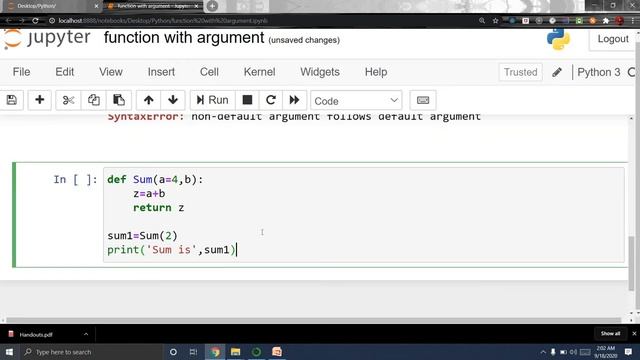Open Cortana circle icon in taskbar

coord(173,352)
